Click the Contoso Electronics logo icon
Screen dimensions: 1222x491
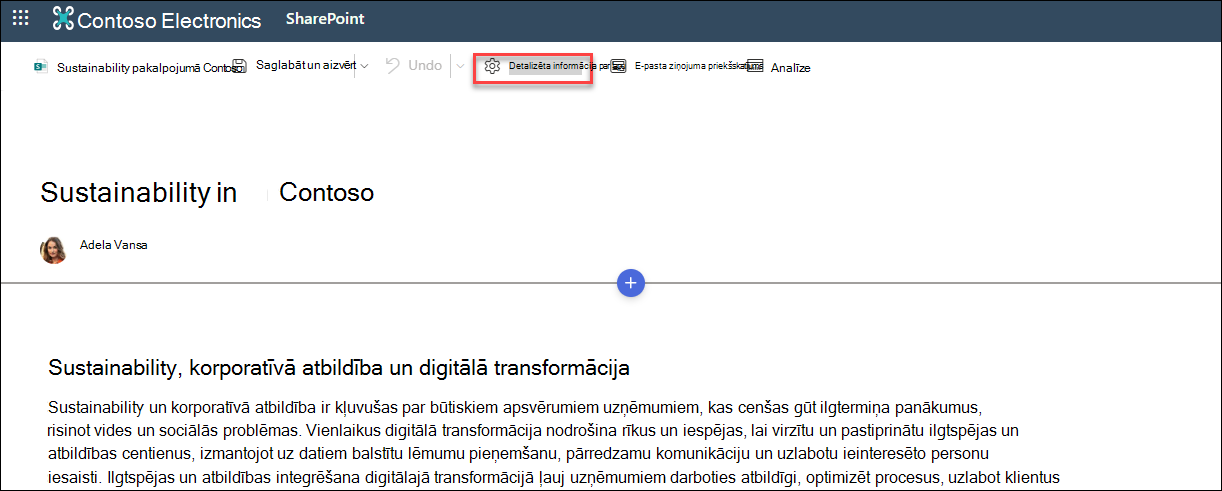tap(62, 20)
